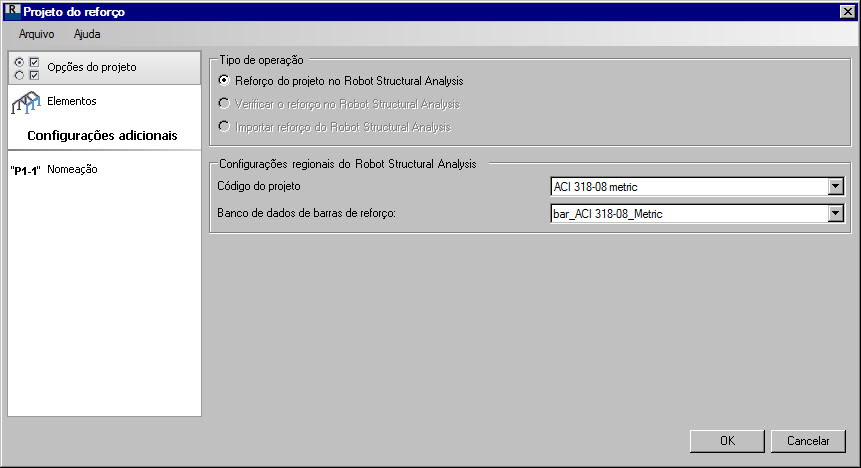Click the Tipo de operação group title

click(261, 60)
